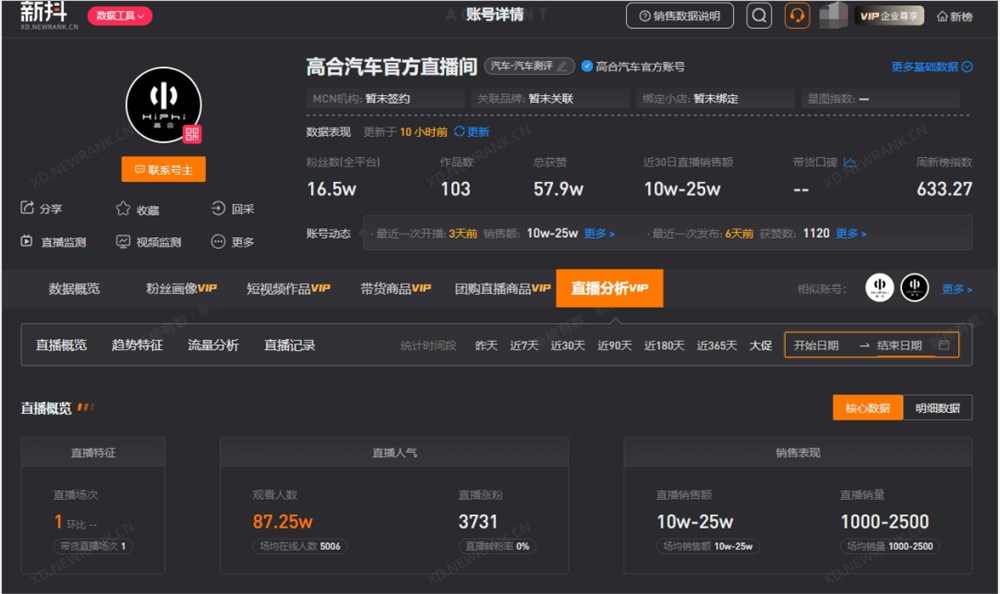Viewport: 1000px width, 594px height.
Task: Select the 近30天 statistics period
Action: click(x=566, y=344)
